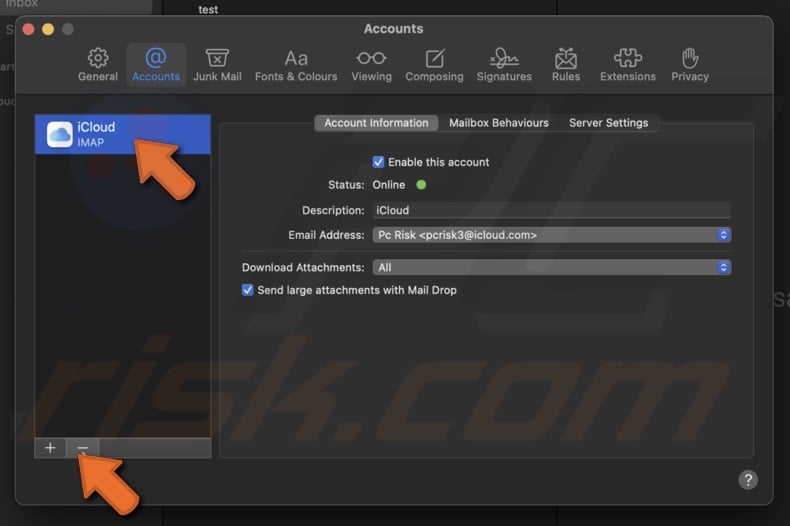Open Privacy preferences pane
The image size is (790, 526).
coord(690,64)
